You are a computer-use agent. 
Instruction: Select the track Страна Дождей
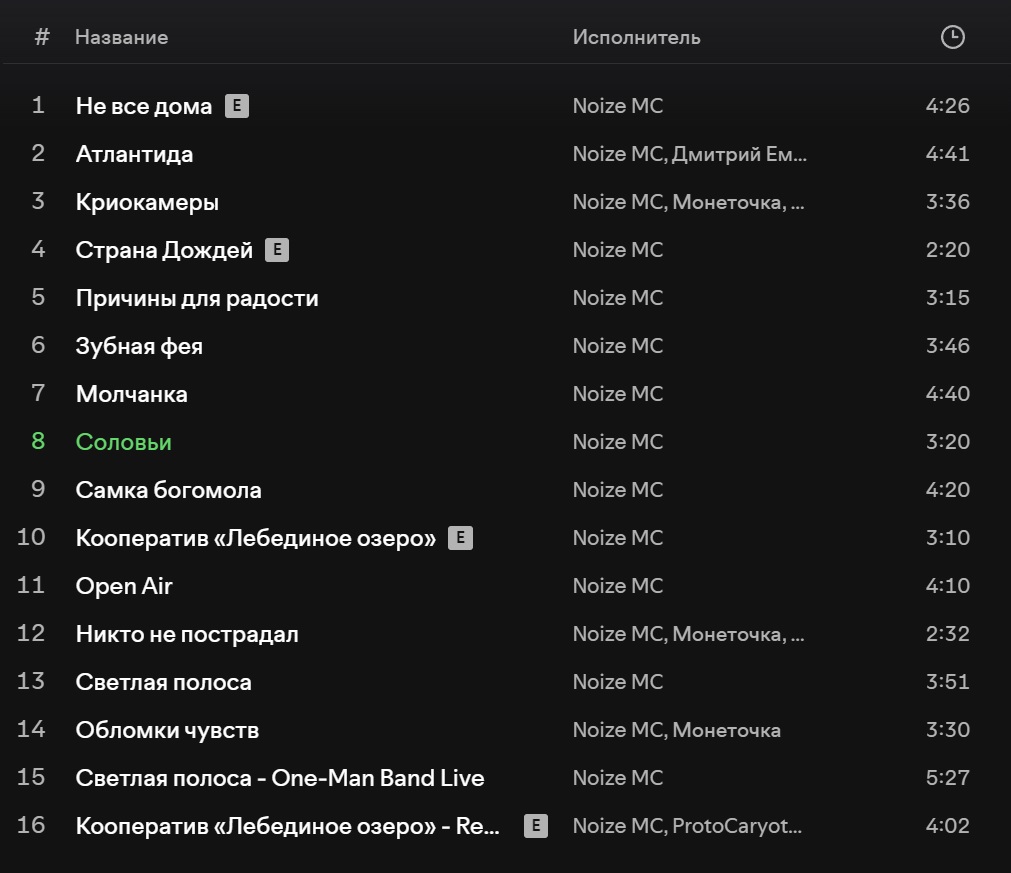point(164,250)
